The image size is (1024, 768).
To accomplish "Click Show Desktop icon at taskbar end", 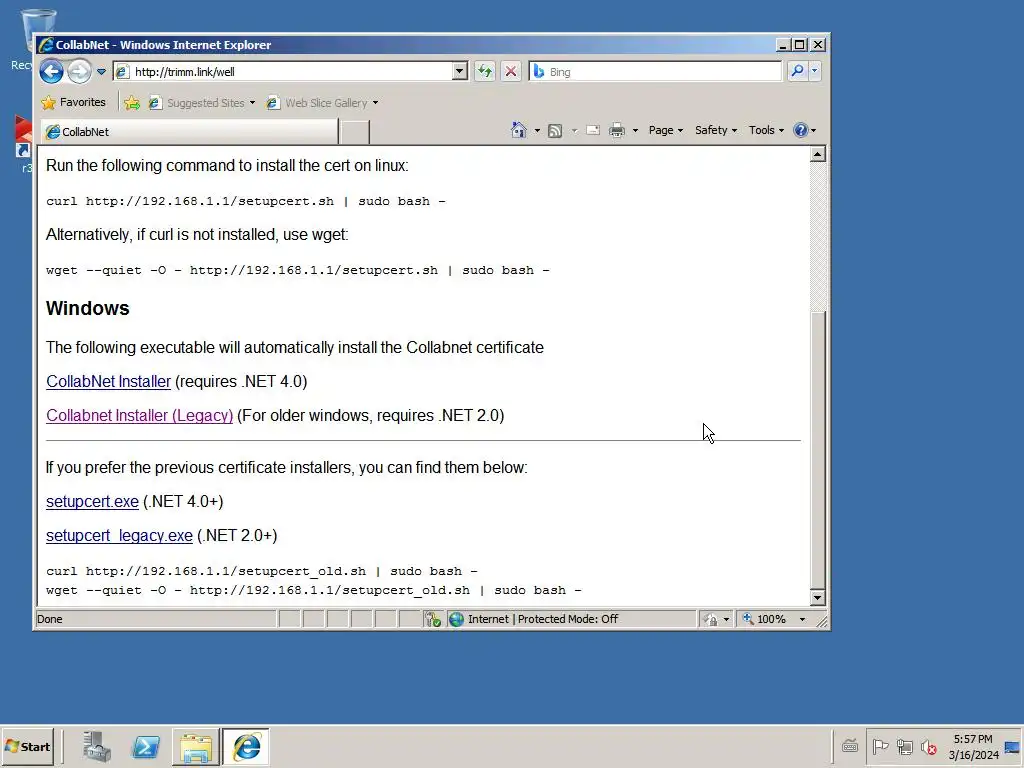I will [x=1012, y=746].
